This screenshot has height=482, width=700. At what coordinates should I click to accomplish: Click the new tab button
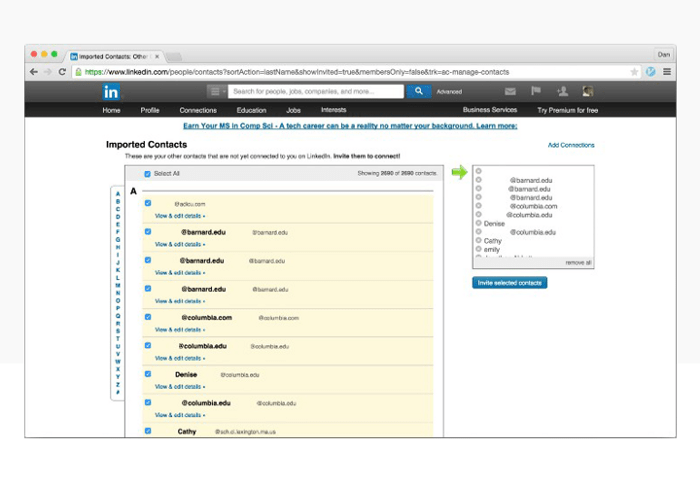click(174, 57)
